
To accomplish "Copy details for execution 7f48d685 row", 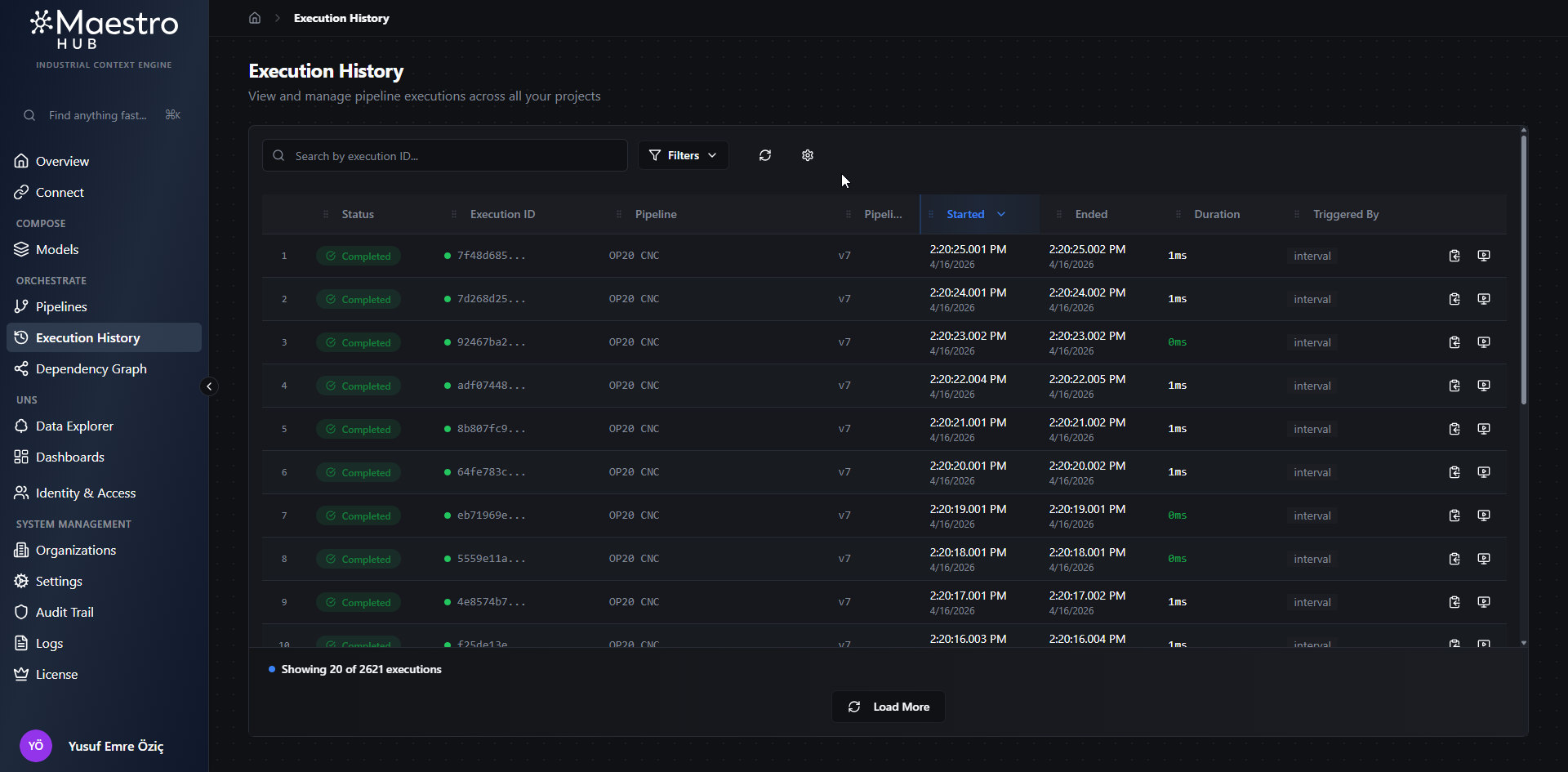I will [x=1454, y=256].
